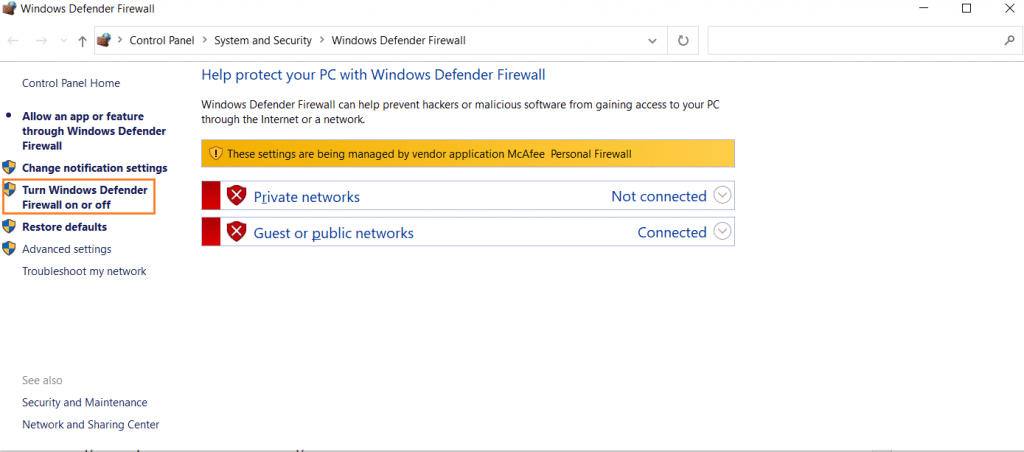The height and width of the screenshot is (452, 1024).
Task: Click the Forward navigation arrow
Action: (x=41, y=41)
